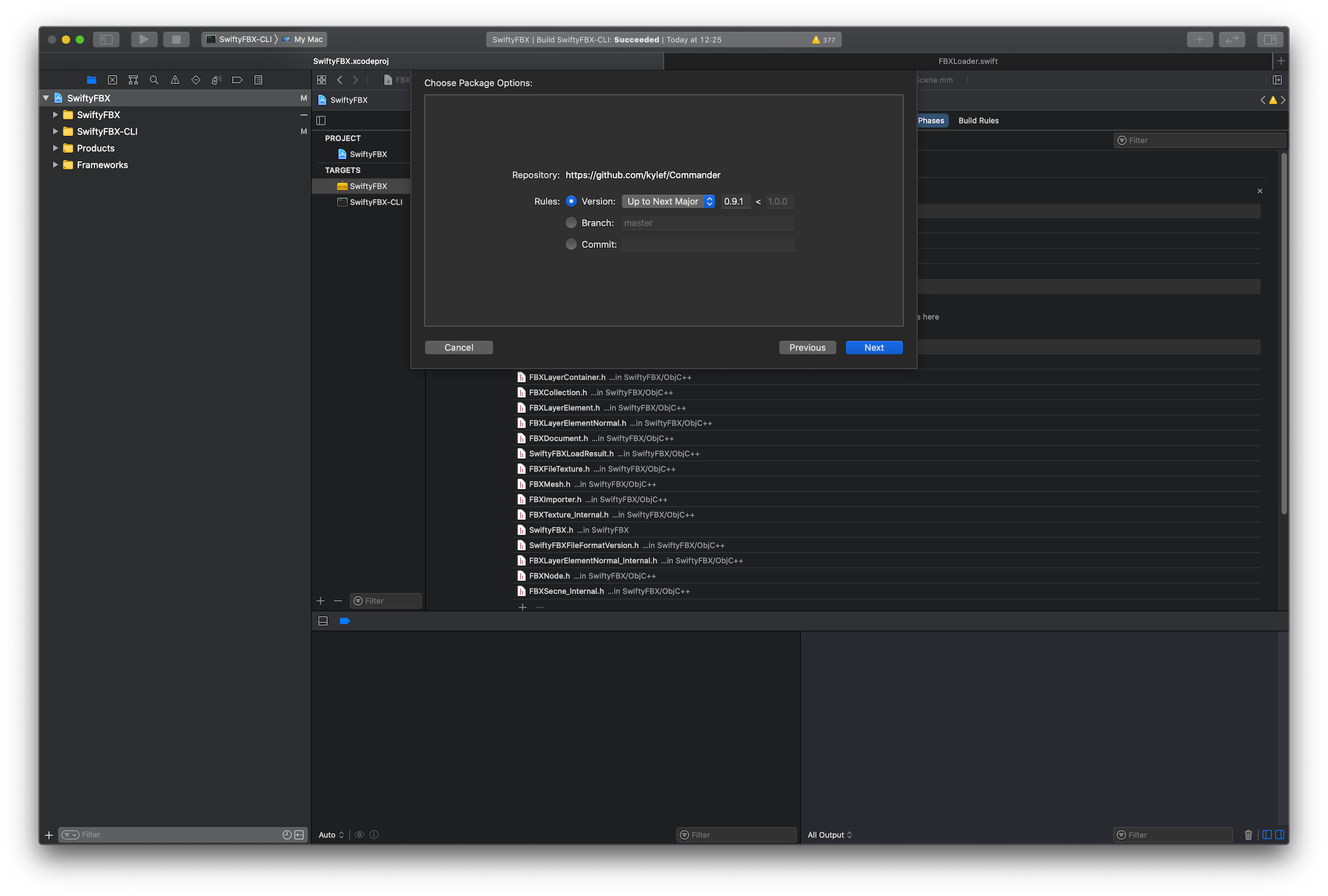Click the Next button in package dialog
Screen dimensions: 1328x896
tap(874, 347)
